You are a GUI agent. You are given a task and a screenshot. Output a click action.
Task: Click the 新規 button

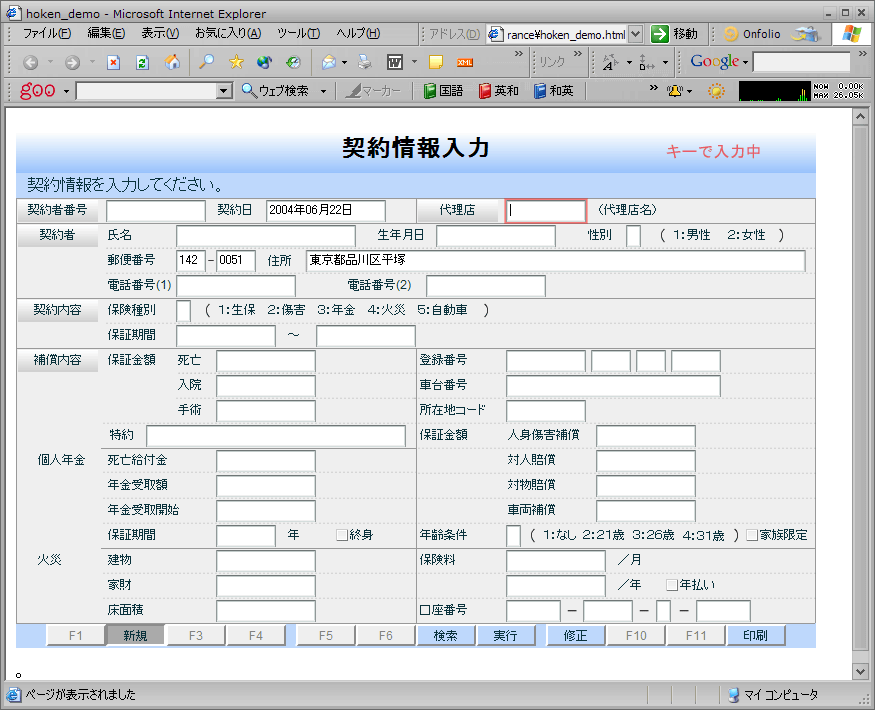(135, 636)
